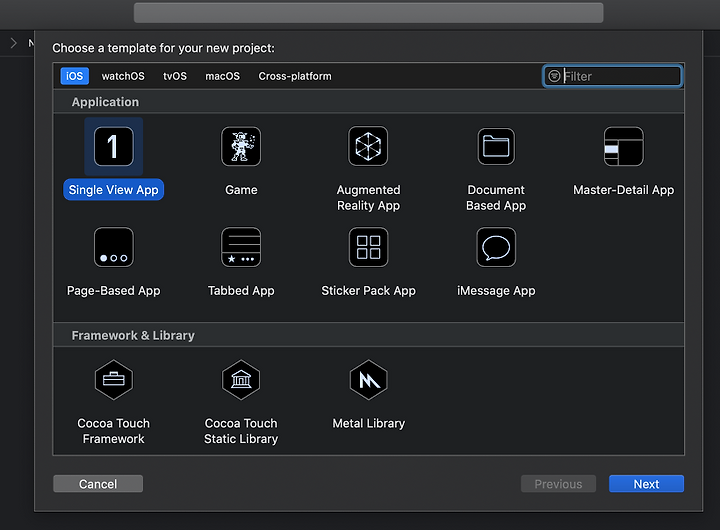Switch to the Cross-platform tab
The width and height of the screenshot is (720, 530).
pyautogui.click(x=295, y=76)
